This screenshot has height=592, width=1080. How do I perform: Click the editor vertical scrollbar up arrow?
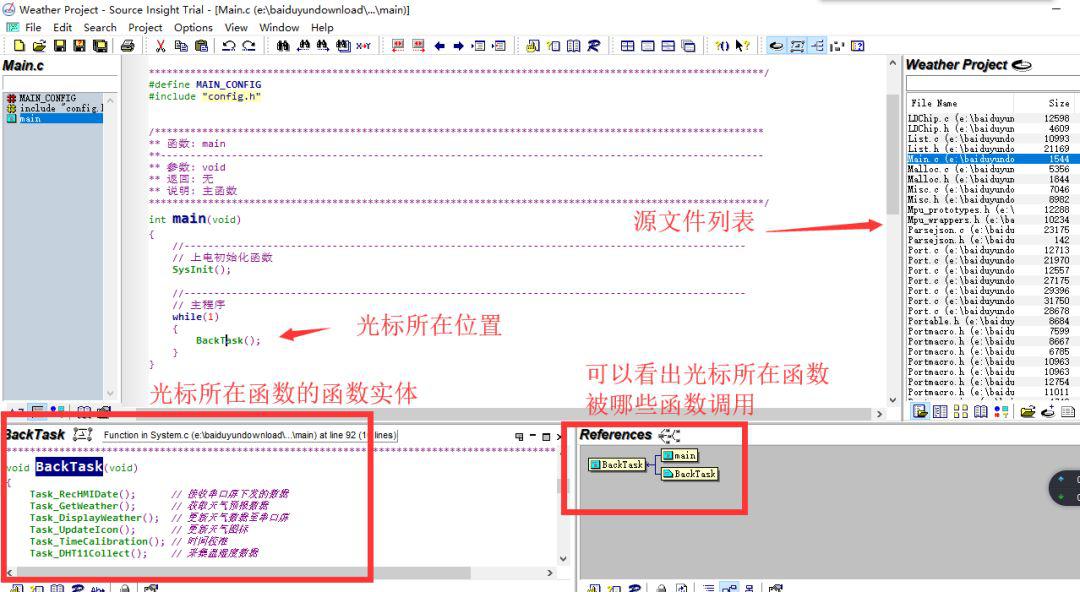point(893,63)
